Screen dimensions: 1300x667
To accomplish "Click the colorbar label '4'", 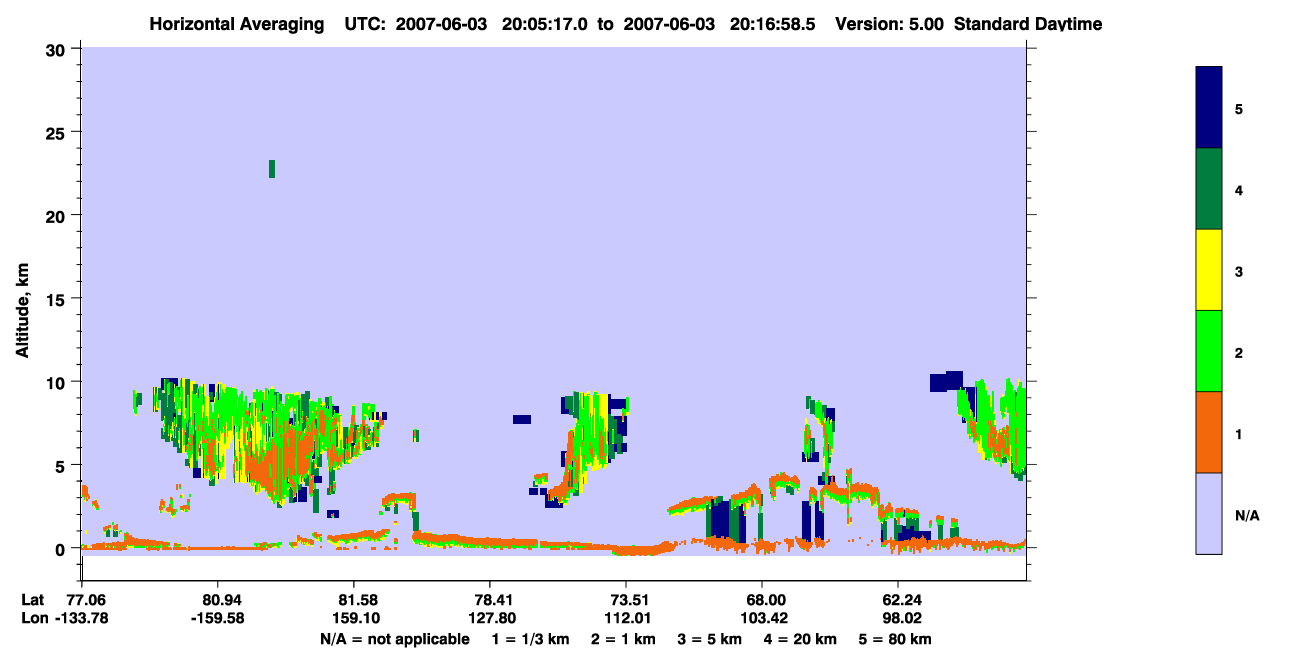I will point(1239,190).
